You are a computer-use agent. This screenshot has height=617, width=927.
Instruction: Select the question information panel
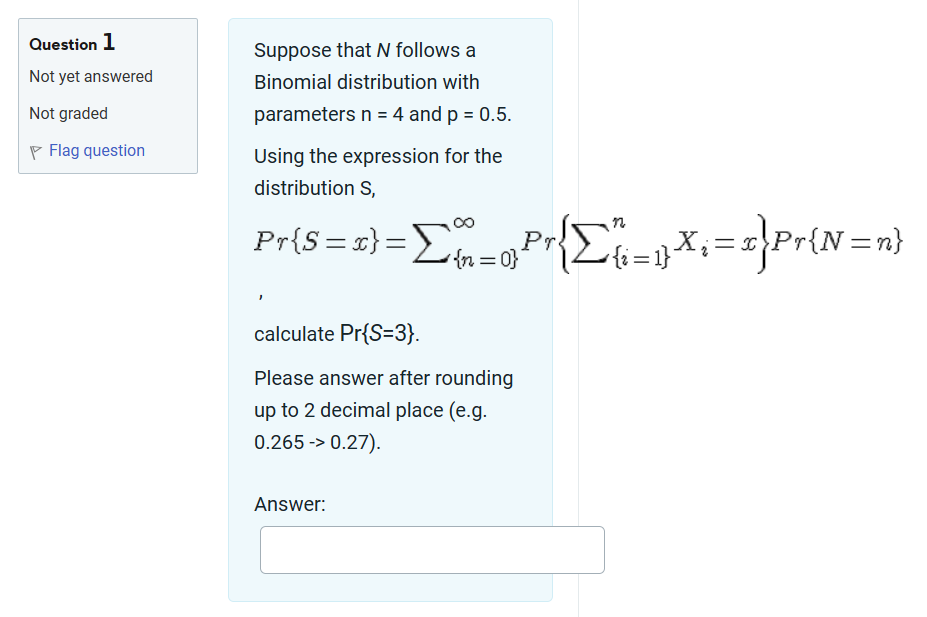pos(107,95)
